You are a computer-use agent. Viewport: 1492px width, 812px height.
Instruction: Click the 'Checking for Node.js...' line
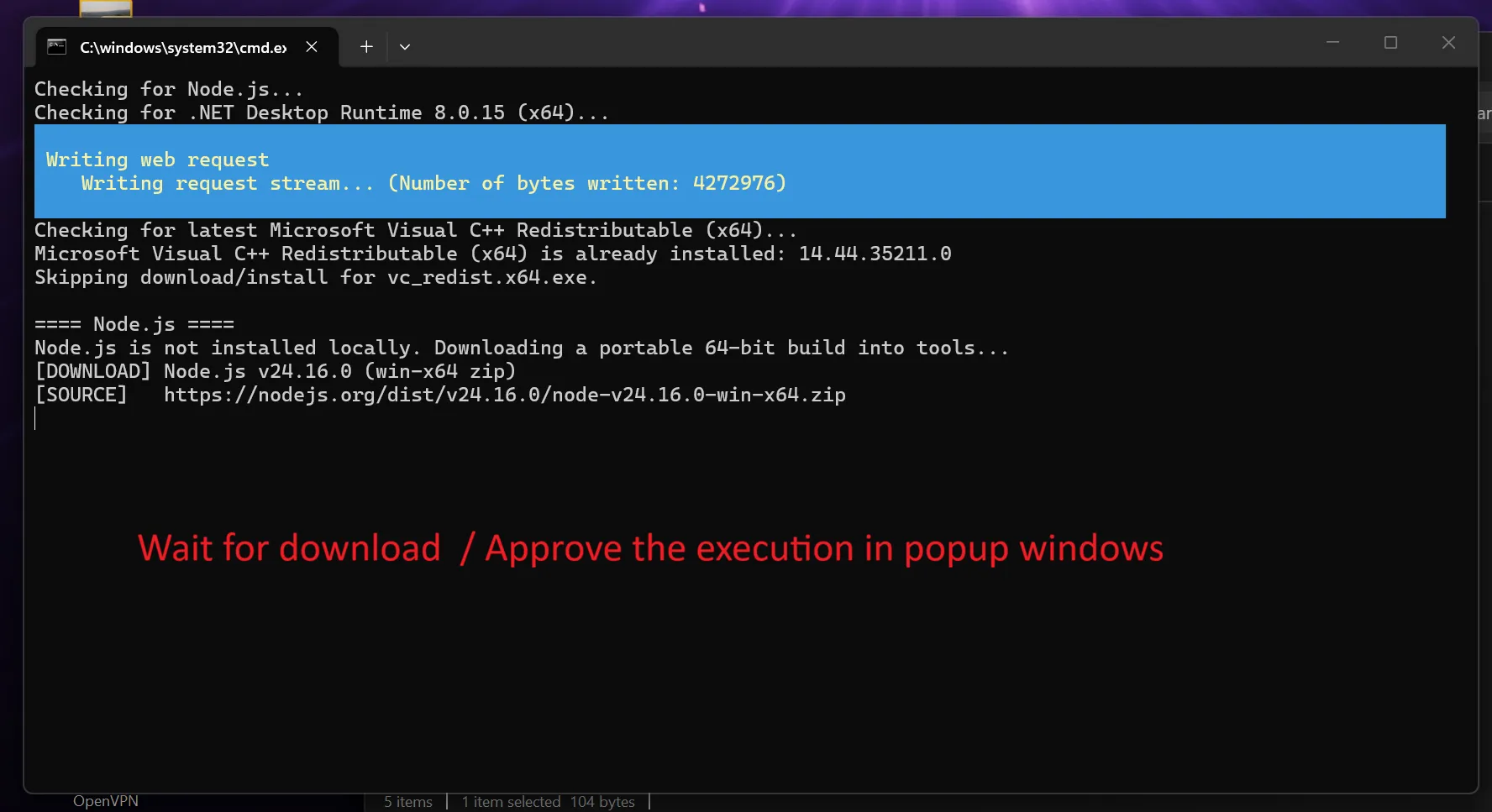click(x=169, y=89)
